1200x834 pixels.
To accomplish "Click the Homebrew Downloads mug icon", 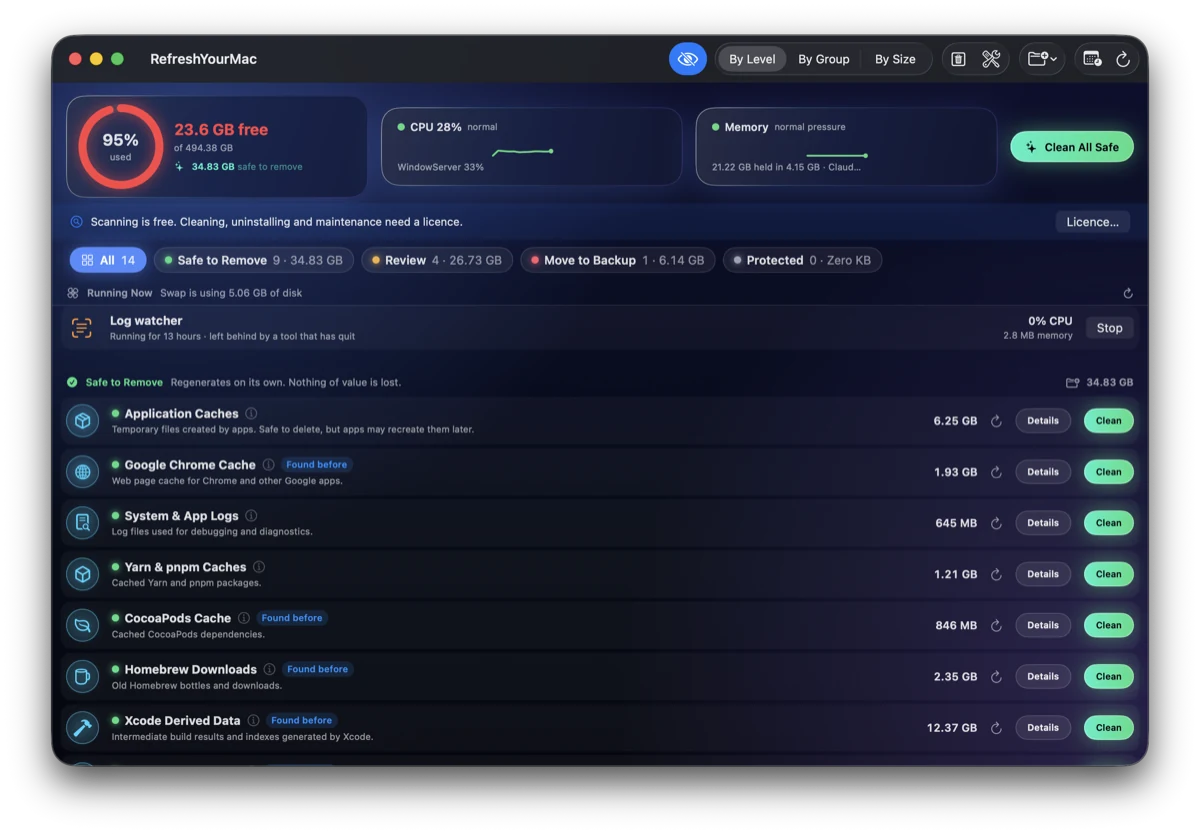I will click(82, 677).
